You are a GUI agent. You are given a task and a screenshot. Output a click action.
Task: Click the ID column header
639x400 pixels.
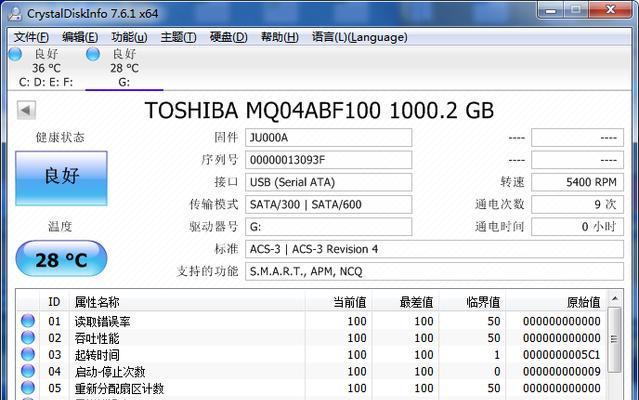[x=54, y=302]
